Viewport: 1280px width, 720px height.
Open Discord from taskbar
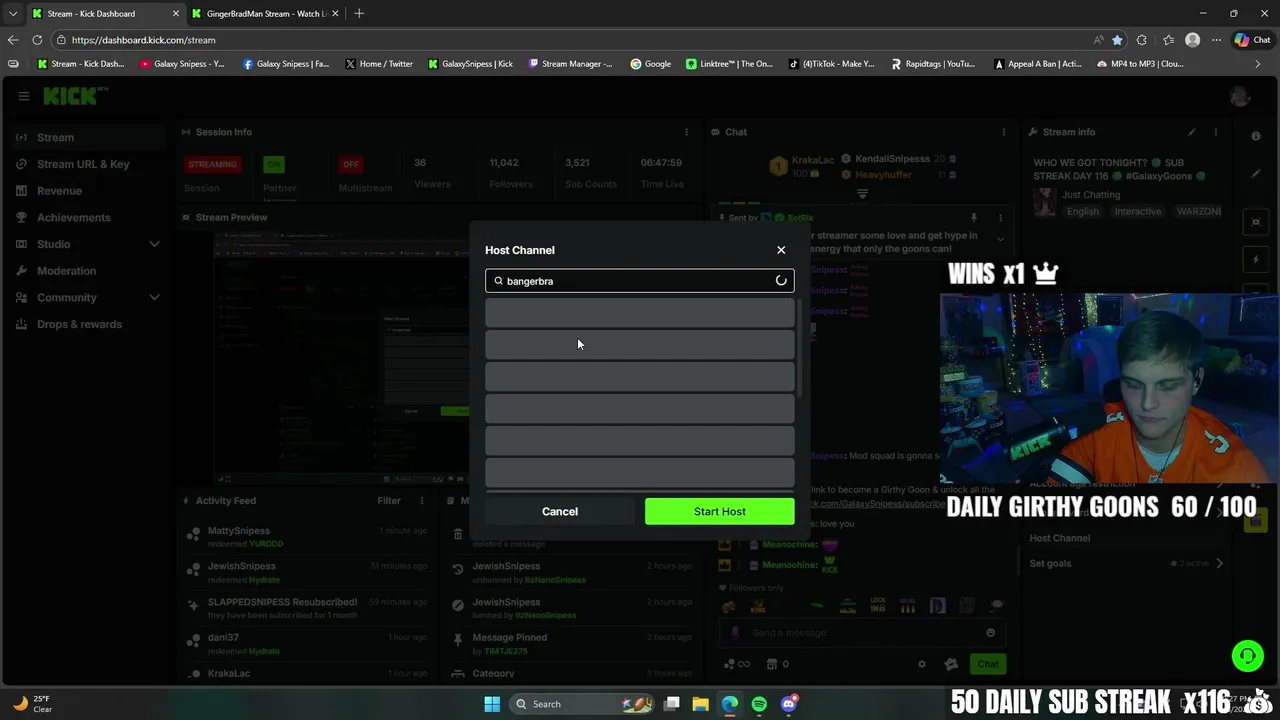click(789, 704)
